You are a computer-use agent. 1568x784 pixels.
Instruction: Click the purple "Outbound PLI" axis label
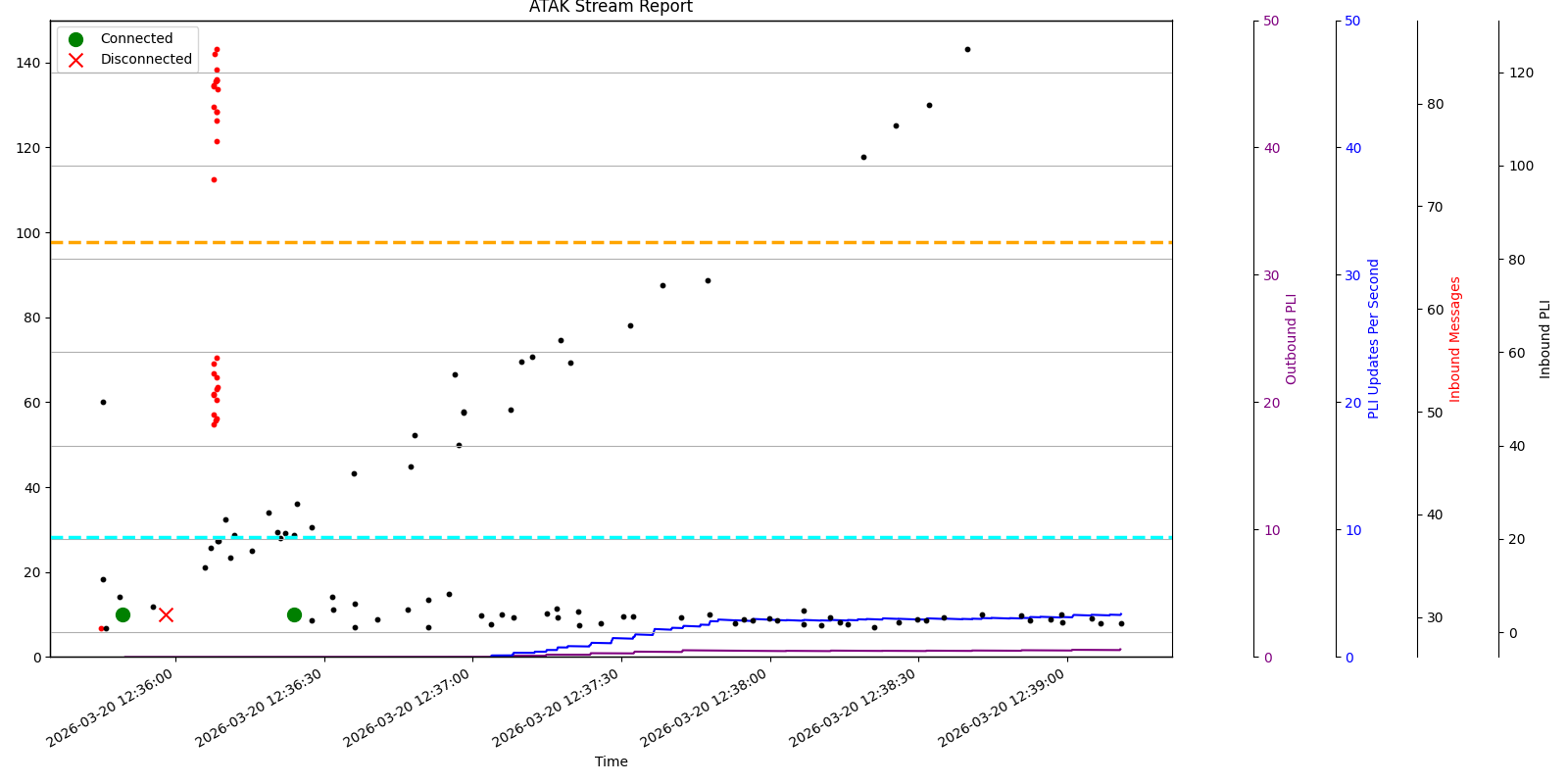(x=1291, y=339)
